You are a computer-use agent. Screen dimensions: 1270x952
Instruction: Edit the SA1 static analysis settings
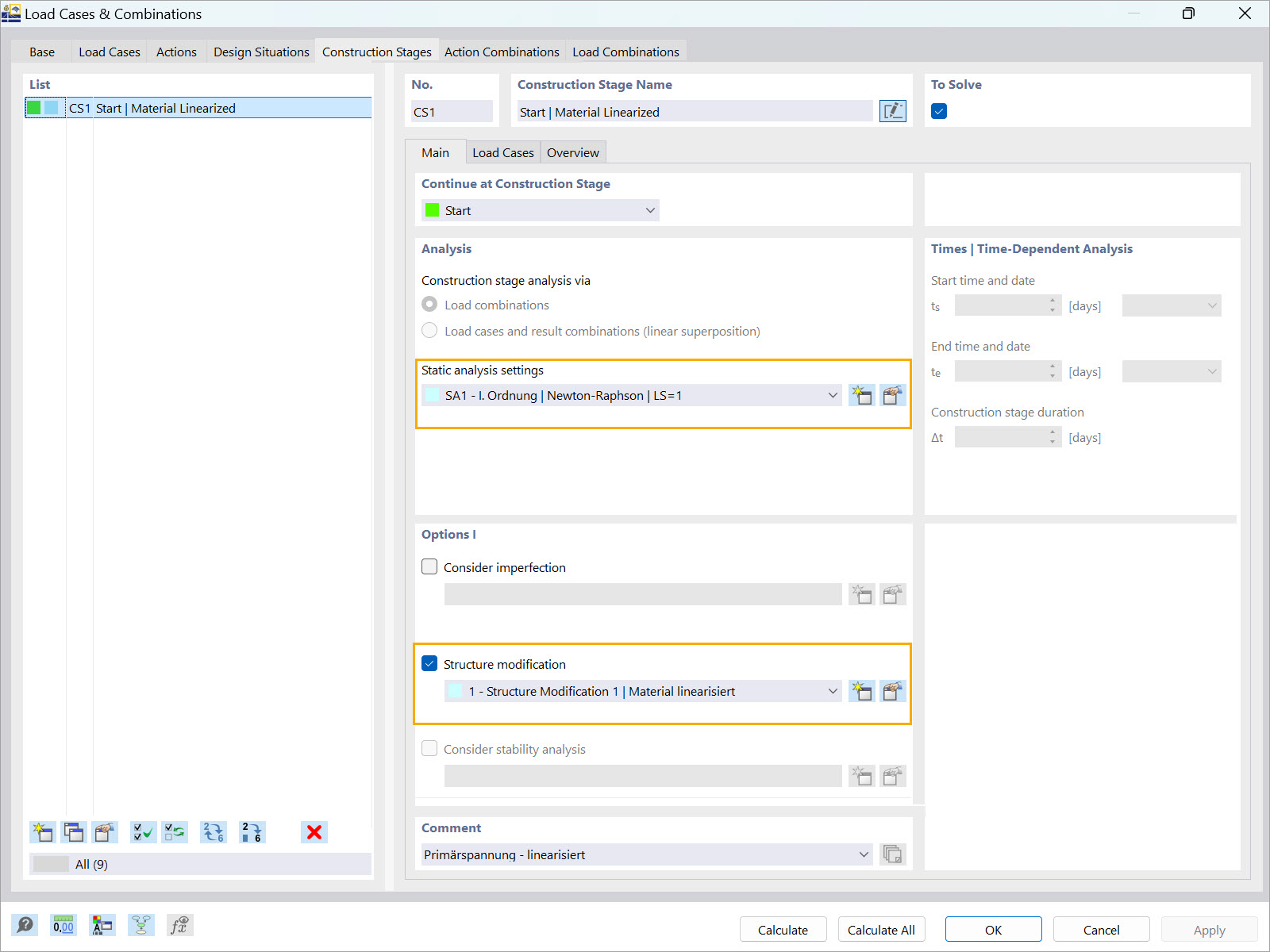(x=893, y=395)
